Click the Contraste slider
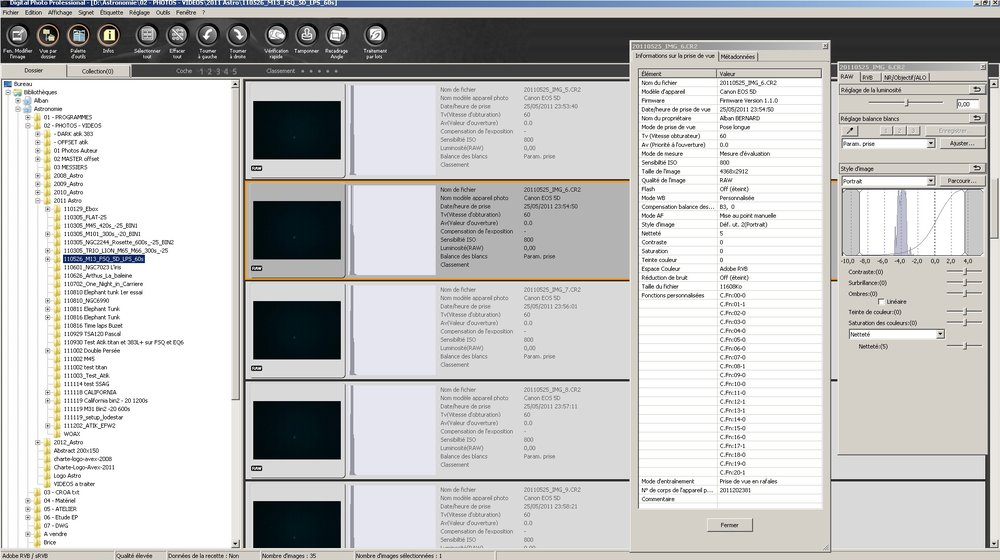The width and height of the screenshot is (1000, 560). pos(964,272)
